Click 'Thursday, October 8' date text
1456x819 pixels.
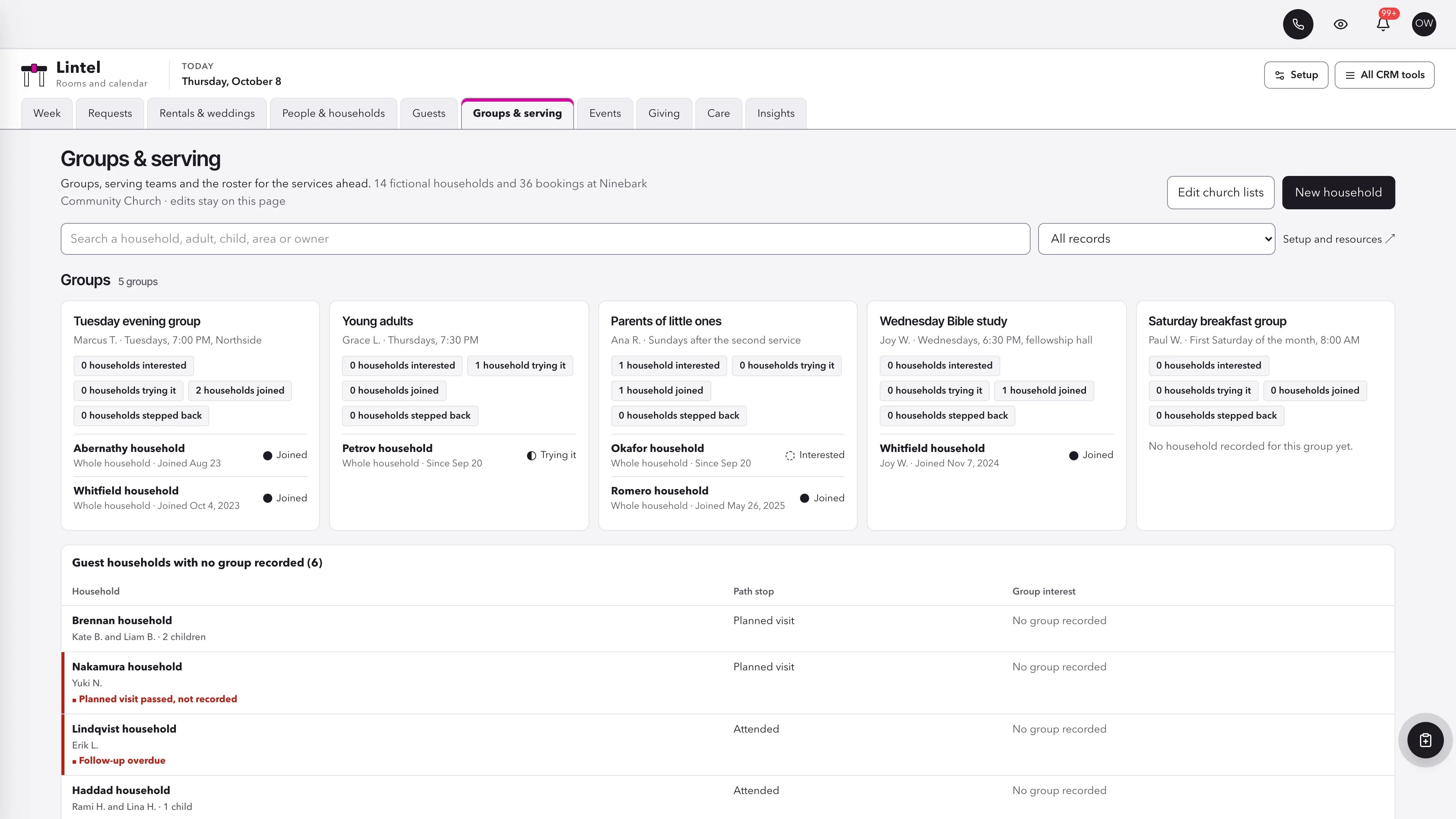pyautogui.click(x=231, y=82)
